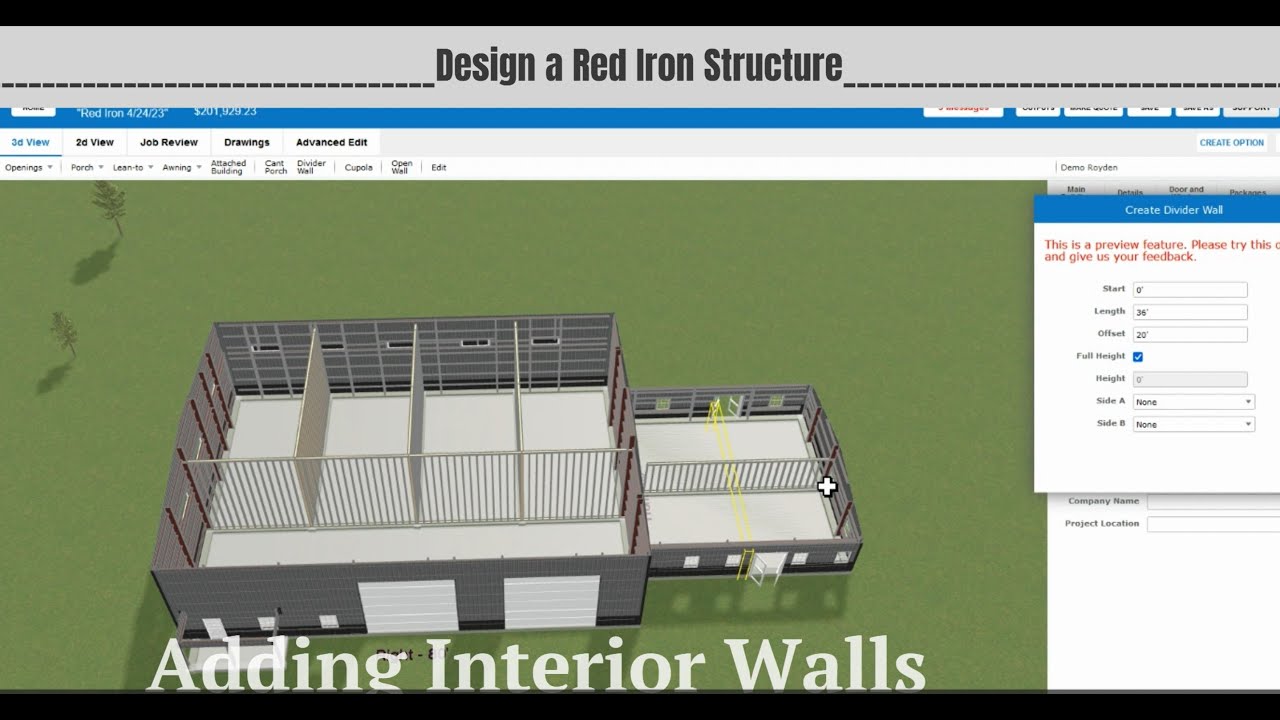Open the Job Review tab
The height and width of the screenshot is (720, 1280).
(169, 142)
